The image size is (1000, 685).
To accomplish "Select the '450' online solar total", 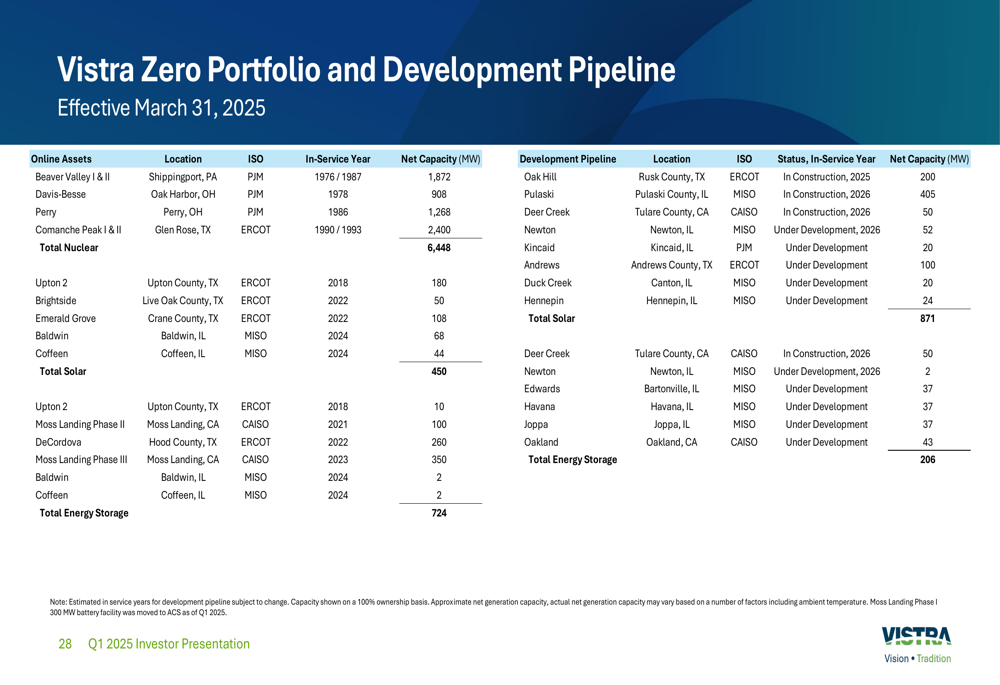I will coord(439,371).
